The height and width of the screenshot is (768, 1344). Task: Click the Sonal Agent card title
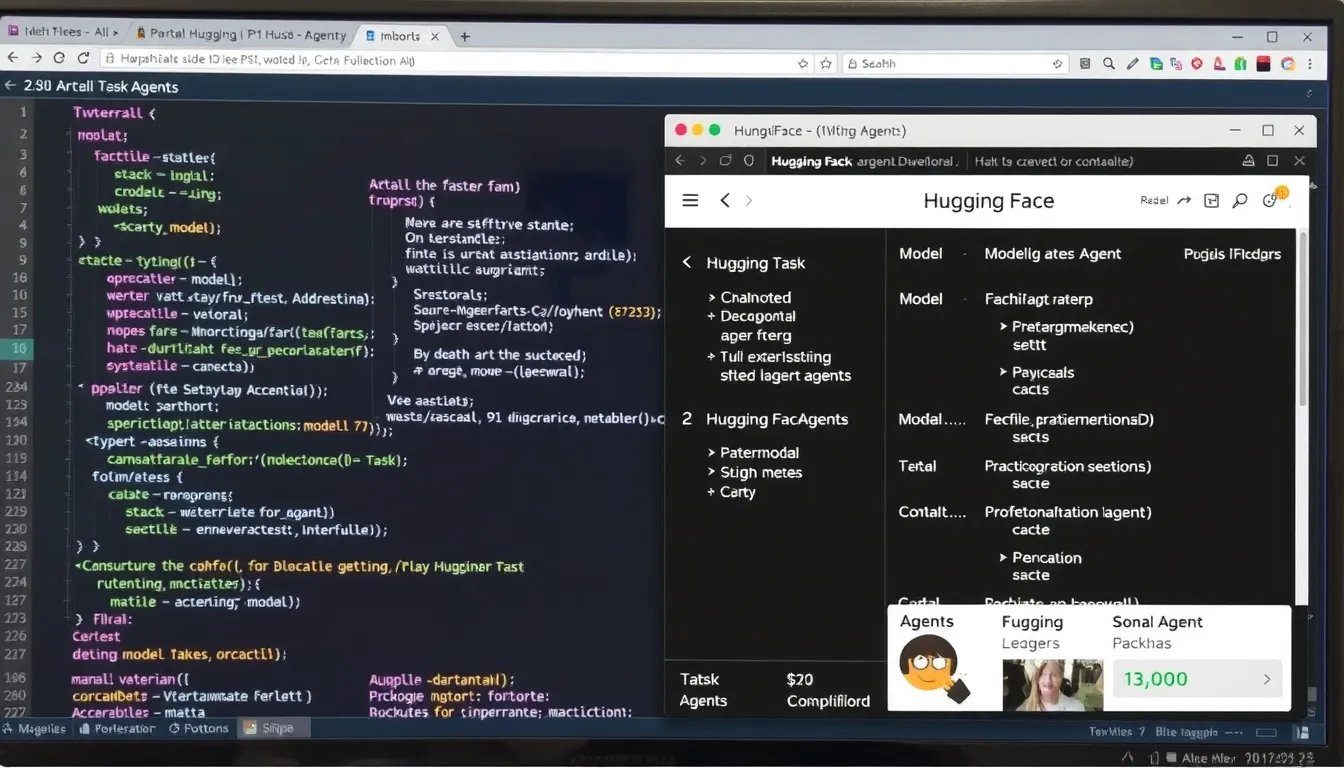point(1157,622)
